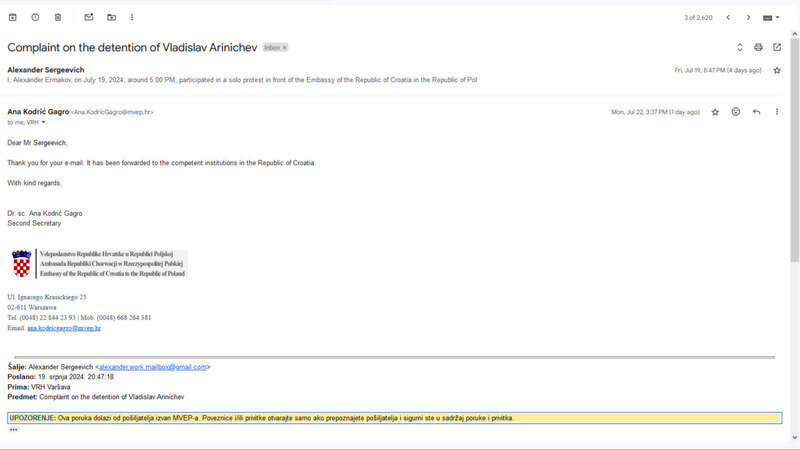Show trimmed content with the ellipsis button
This screenshot has width=800, height=450.
click(x=13, y=429)
